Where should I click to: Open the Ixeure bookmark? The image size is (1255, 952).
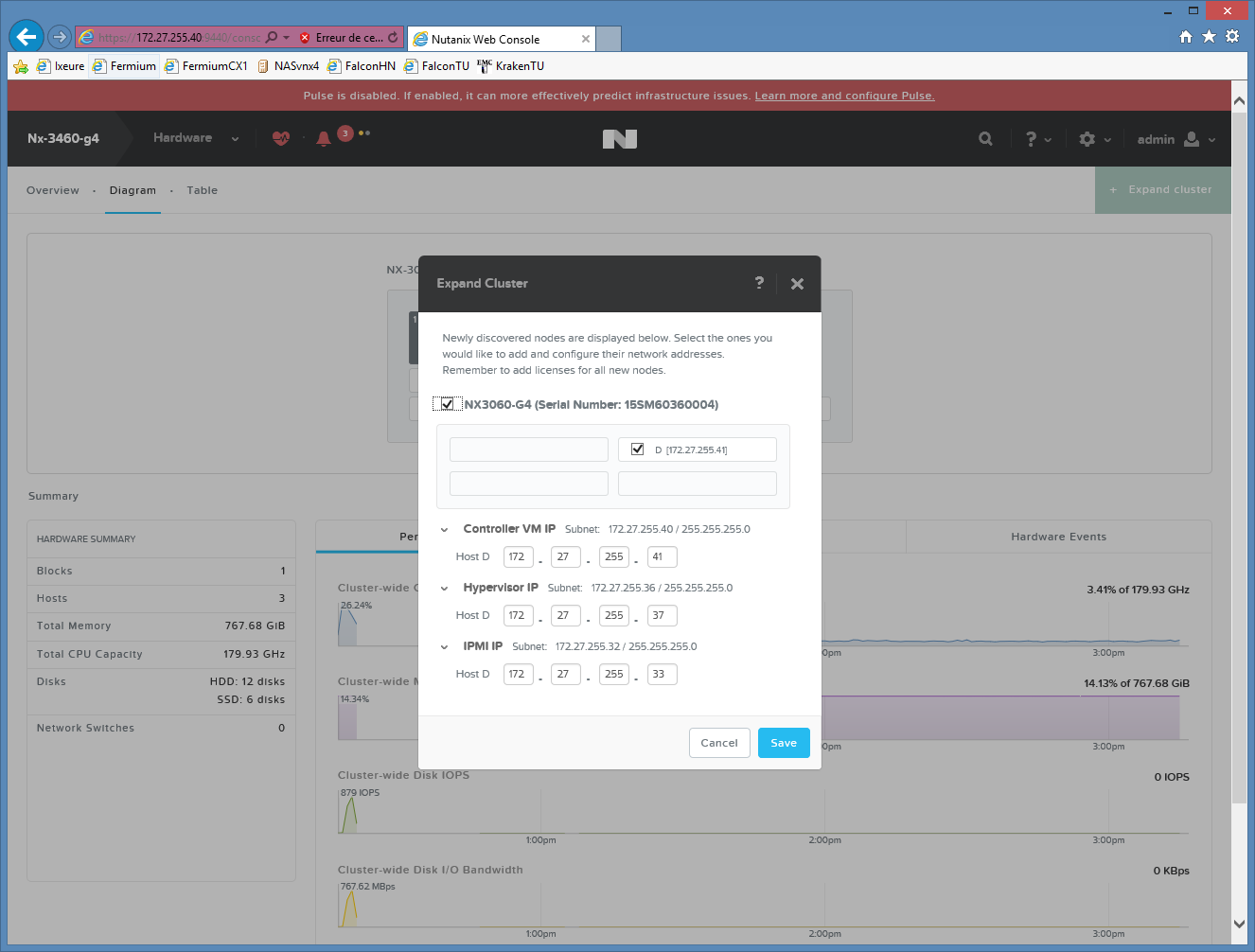pos(61,66)
